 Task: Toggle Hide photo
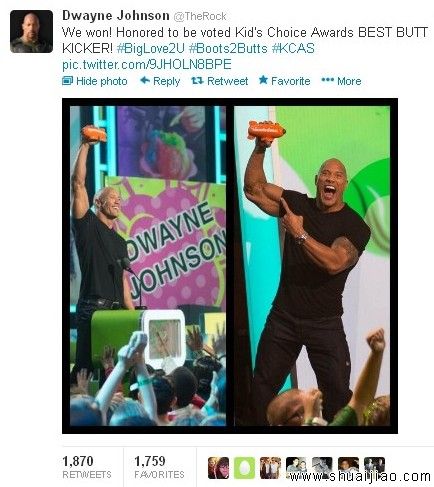[95, 81]
